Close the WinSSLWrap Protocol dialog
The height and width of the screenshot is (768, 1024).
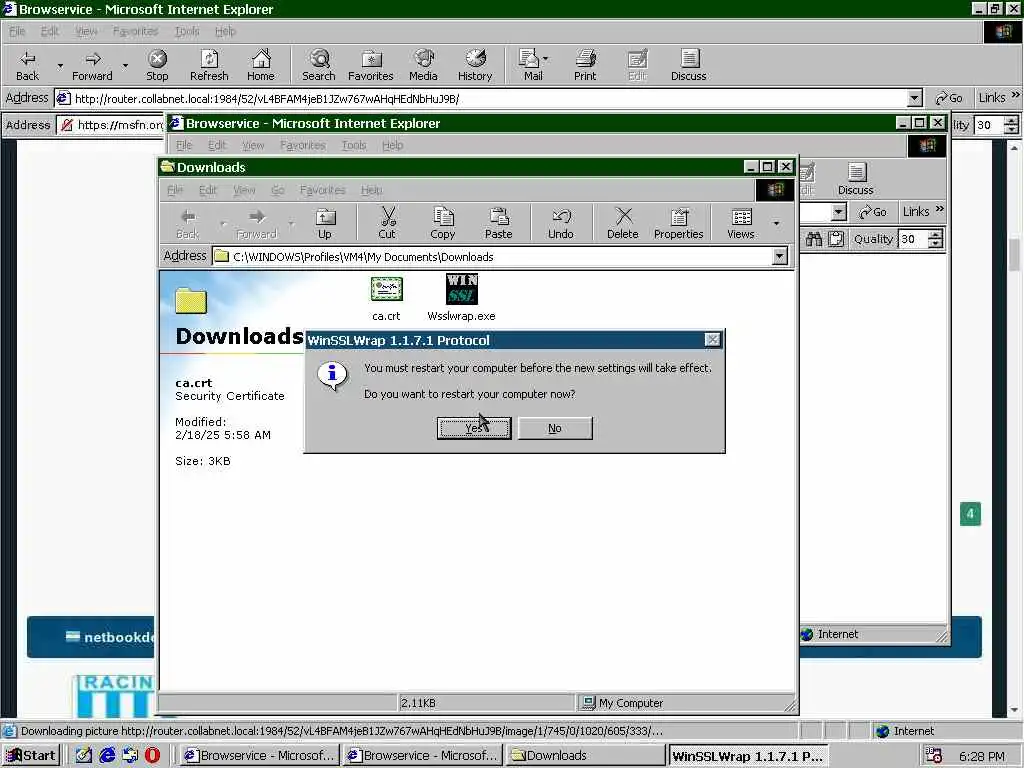click(x=712, y=340)
